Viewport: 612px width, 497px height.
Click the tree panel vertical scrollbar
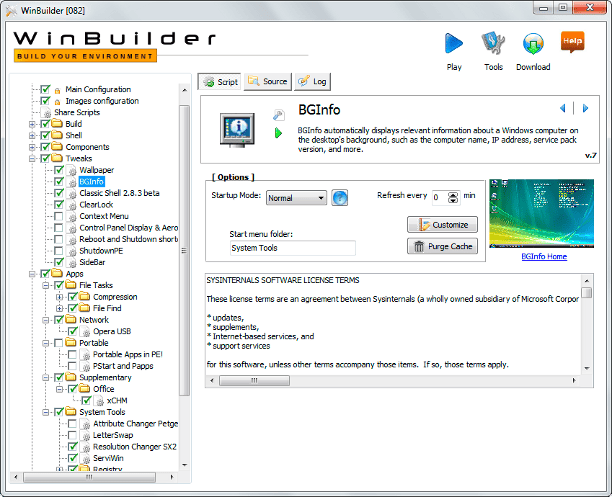pyautogui.click(x=185, y=250)
